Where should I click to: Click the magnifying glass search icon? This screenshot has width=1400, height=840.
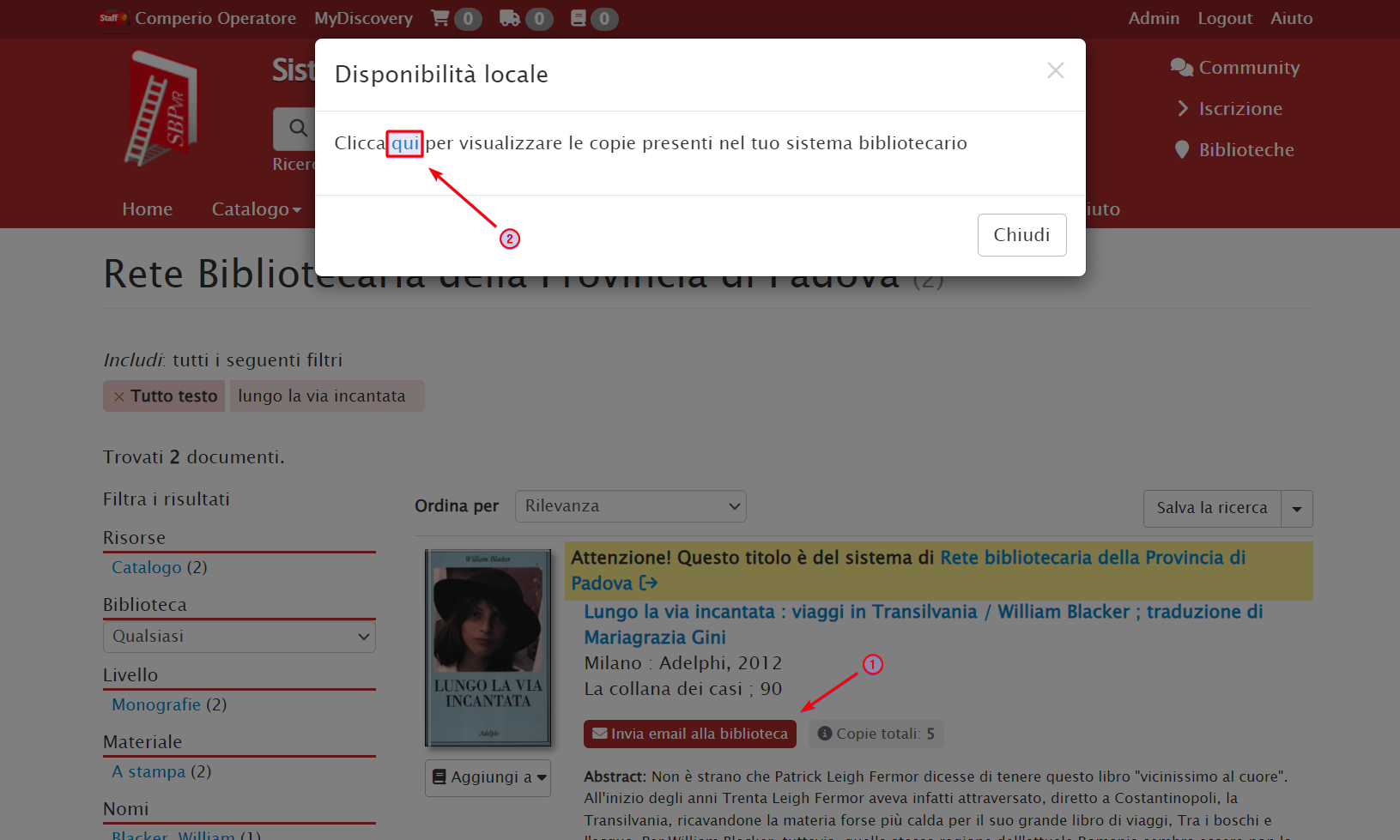[x=297, y=129]
